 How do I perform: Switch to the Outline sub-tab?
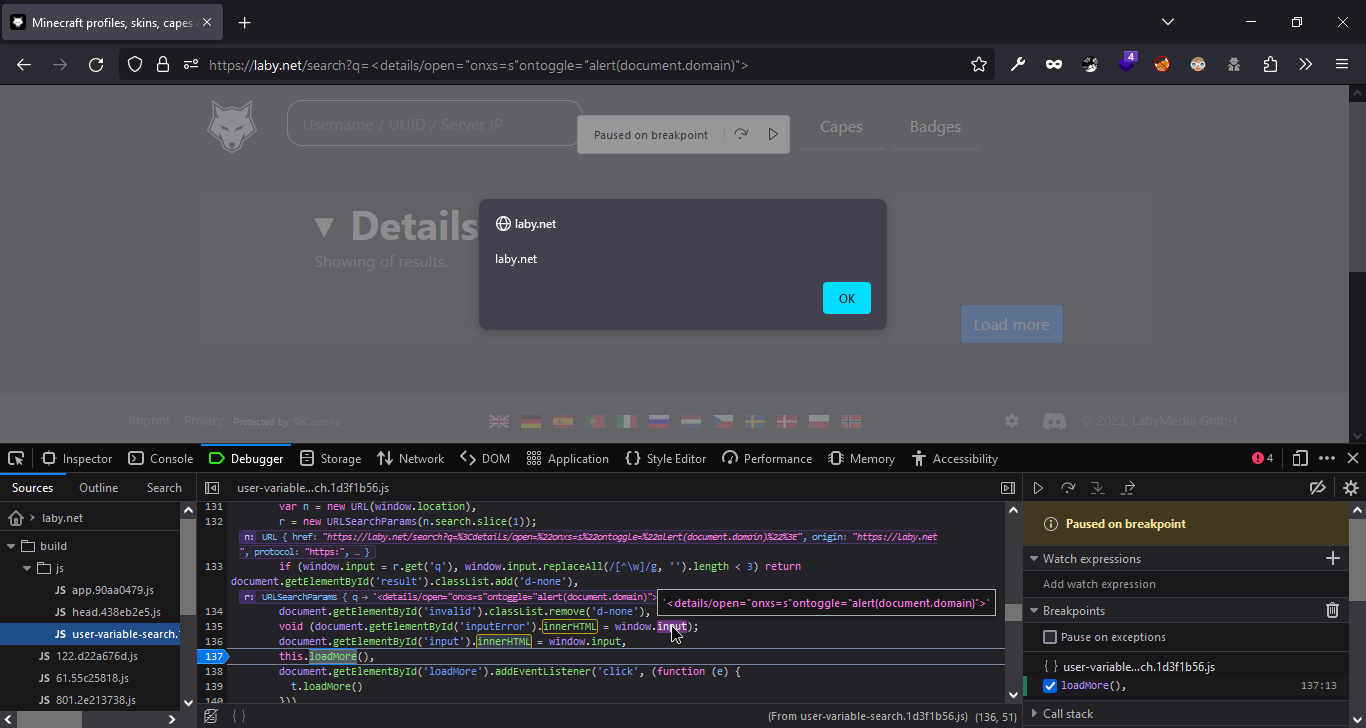pyautogui.click(x=99, y=488)
